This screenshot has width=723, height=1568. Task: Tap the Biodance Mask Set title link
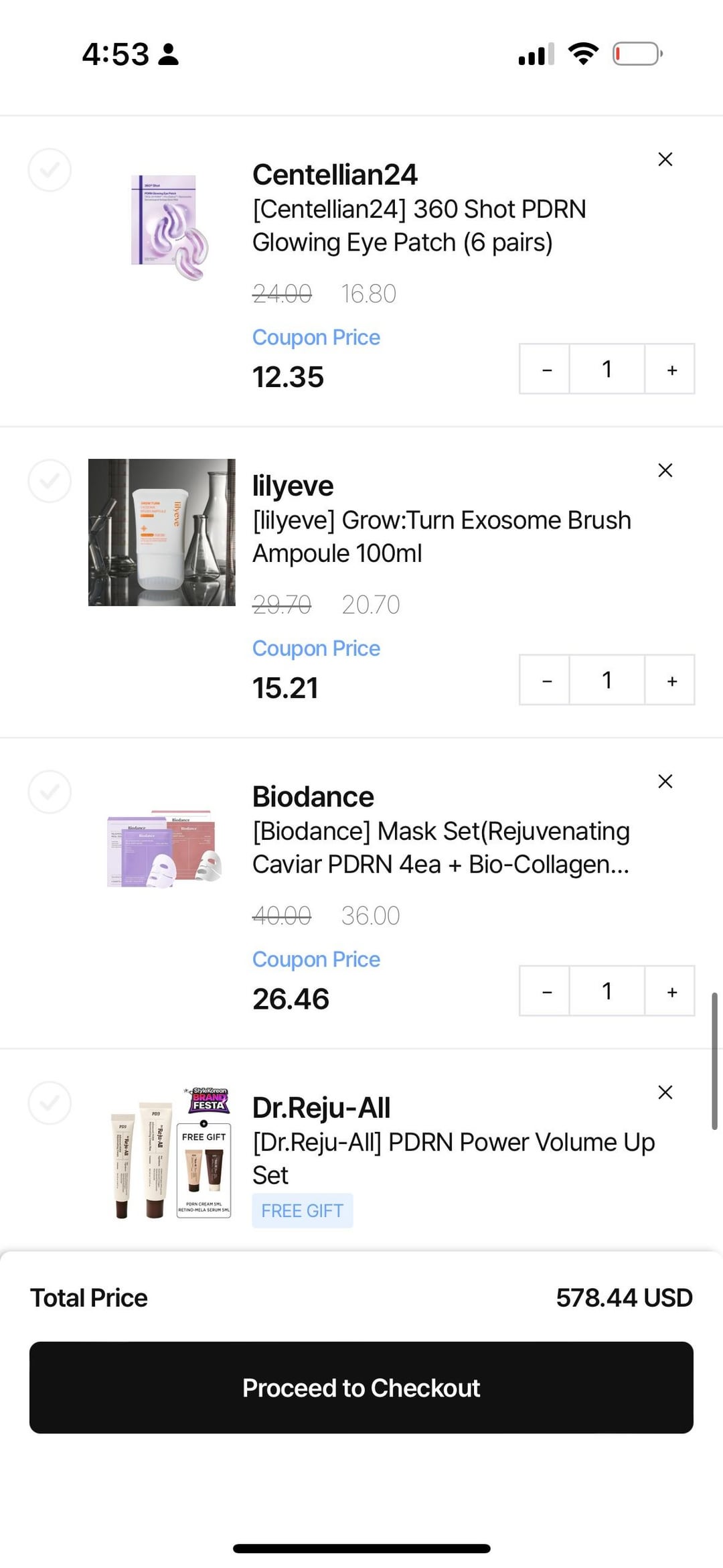click(440, 847)
